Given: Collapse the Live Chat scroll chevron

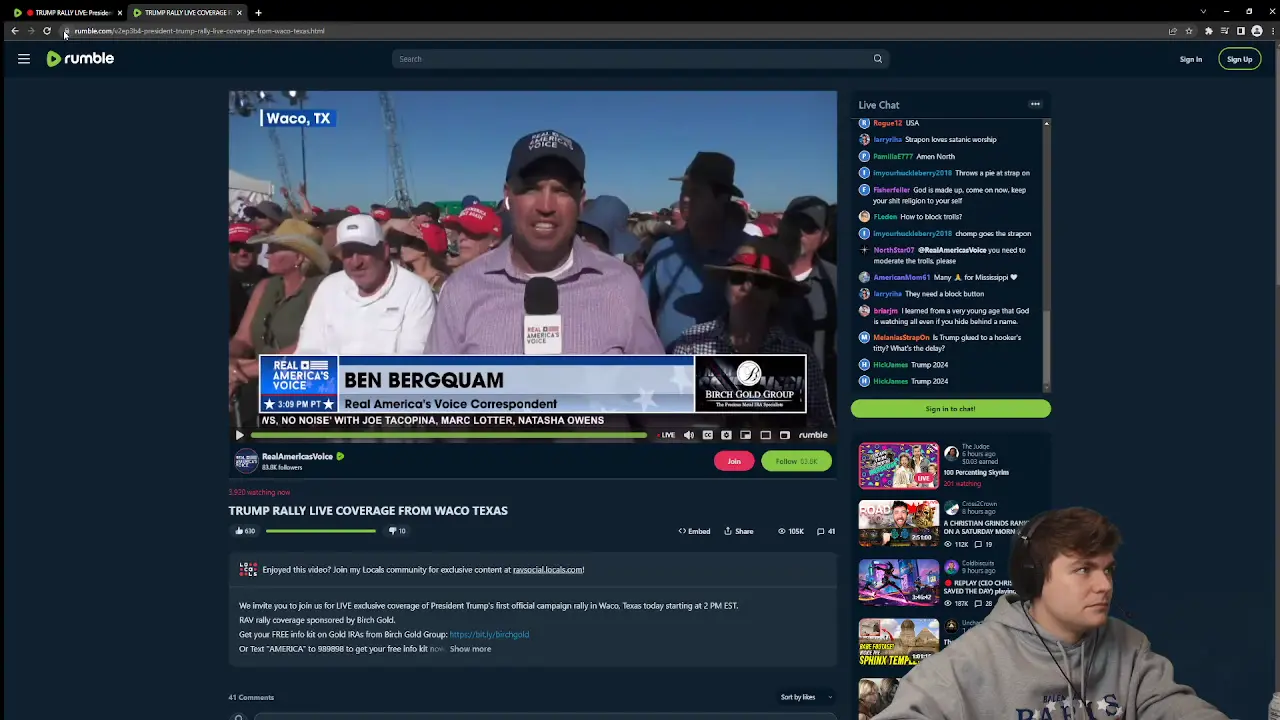Looking at the screenshot, I should [1046, 122].
